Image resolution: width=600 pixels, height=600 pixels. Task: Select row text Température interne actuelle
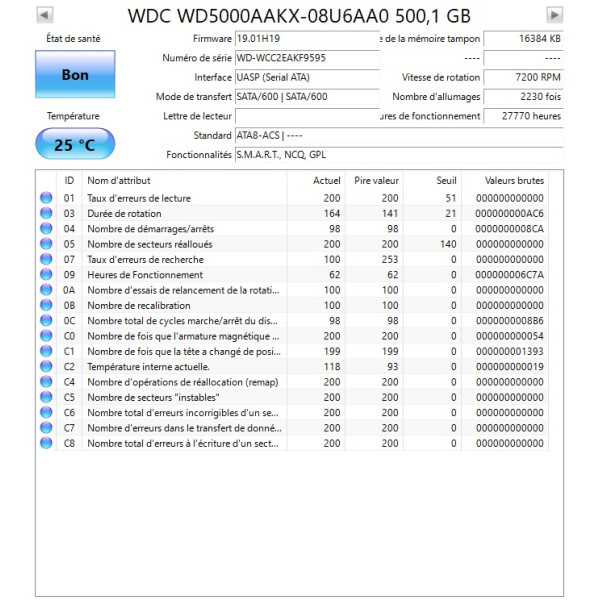(148, 367)
